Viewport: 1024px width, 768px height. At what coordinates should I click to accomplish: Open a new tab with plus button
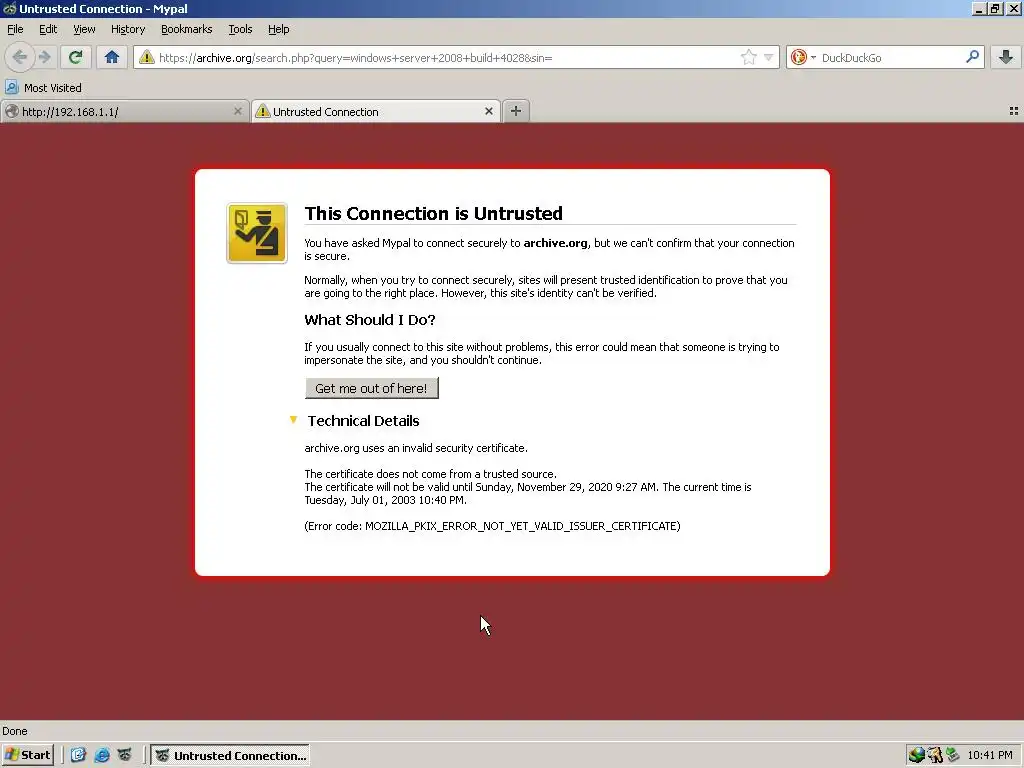pyautogui.click(x=516, y=111)
